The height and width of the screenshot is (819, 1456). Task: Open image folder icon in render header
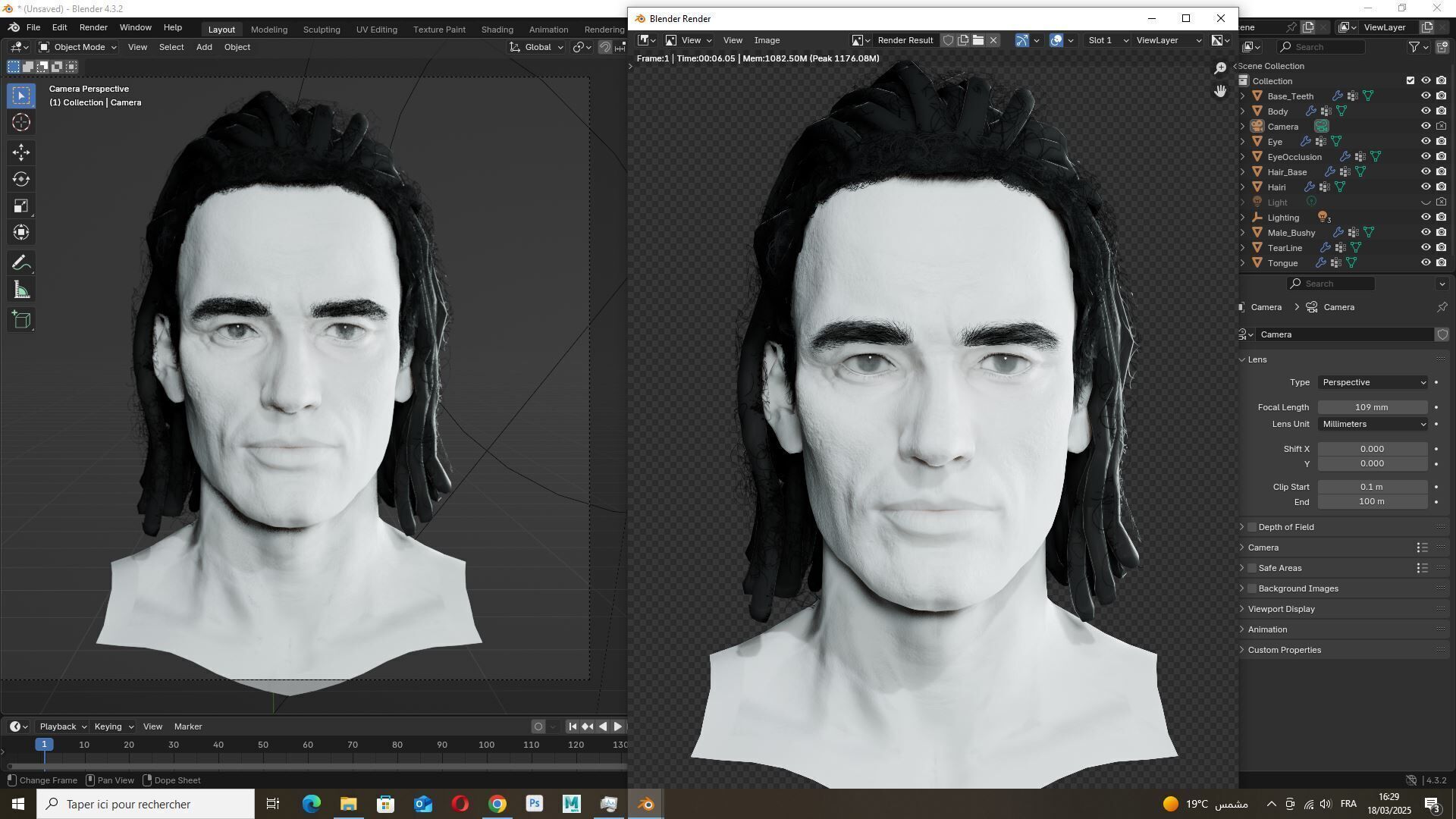tap(978, 40)
